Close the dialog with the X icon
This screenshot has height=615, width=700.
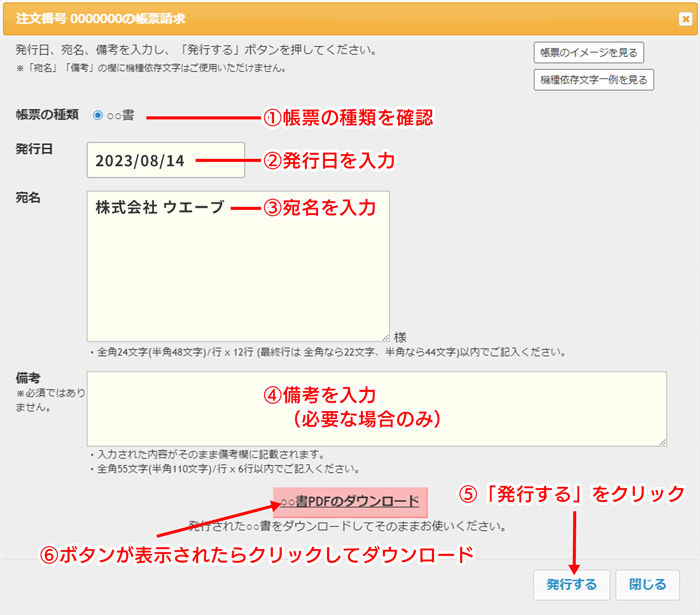tap(684, 19)
